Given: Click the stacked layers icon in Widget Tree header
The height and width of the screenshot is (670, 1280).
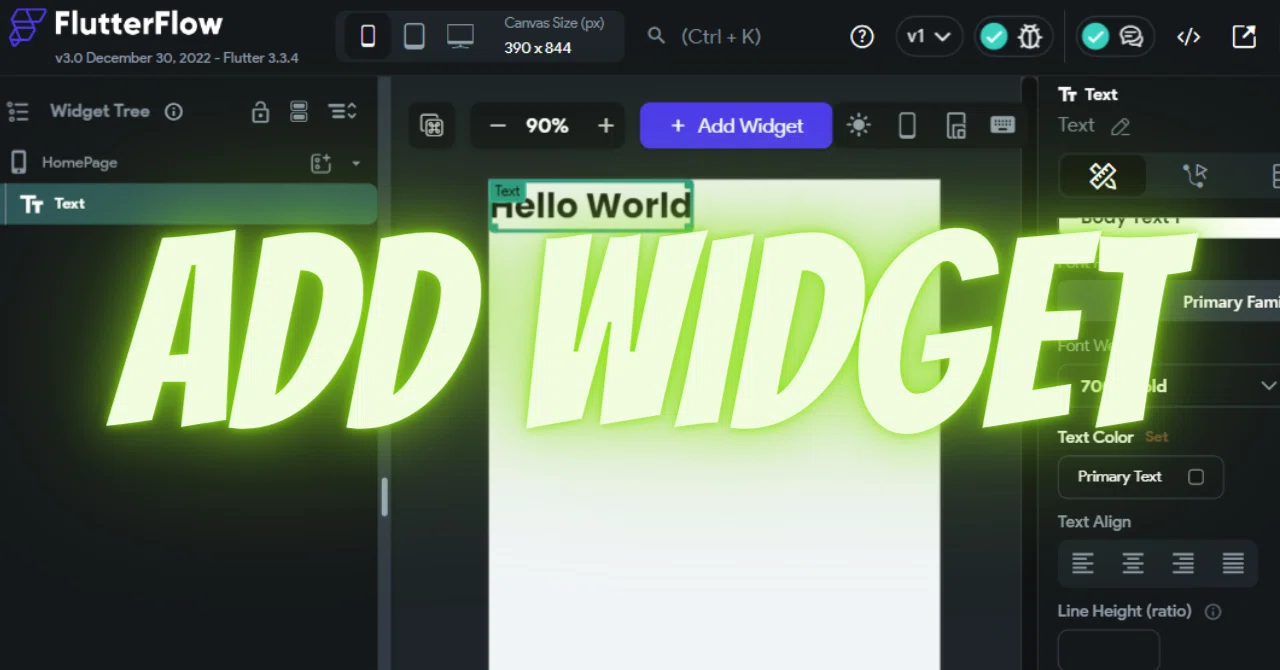Looking at the screenshot, I should pyautogui.click(x=299, y=111).
